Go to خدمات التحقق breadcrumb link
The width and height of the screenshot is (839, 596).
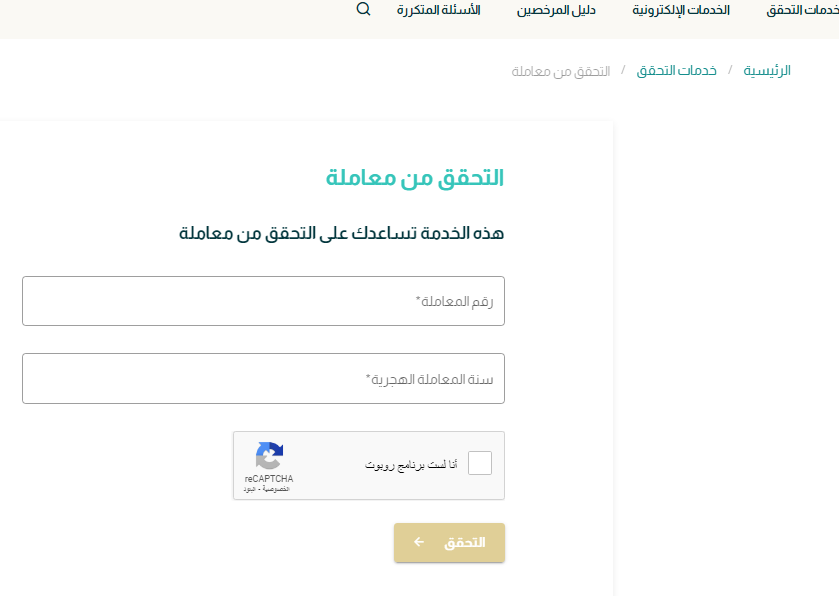[676, 71]
